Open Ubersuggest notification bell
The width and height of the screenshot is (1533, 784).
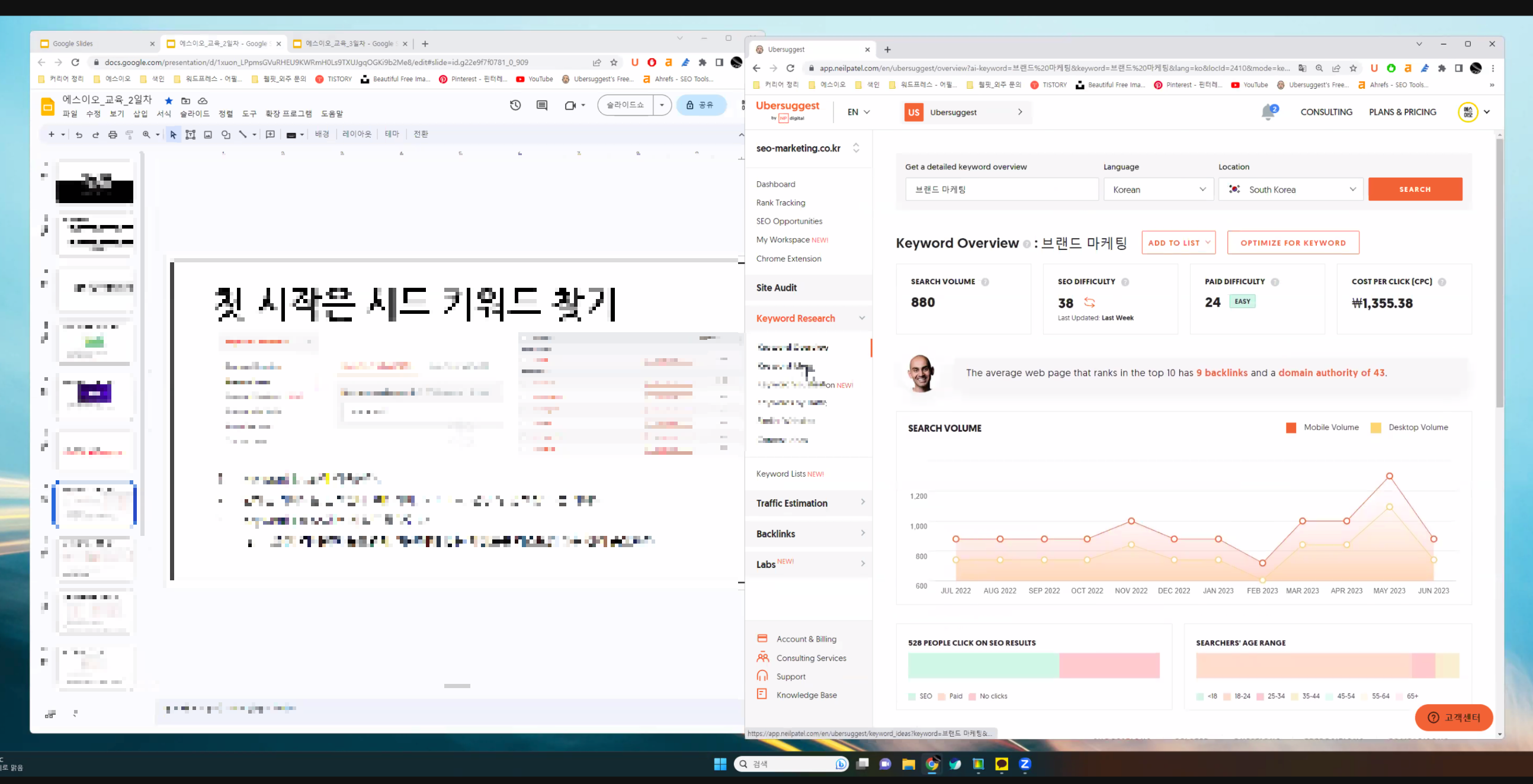1268,112
